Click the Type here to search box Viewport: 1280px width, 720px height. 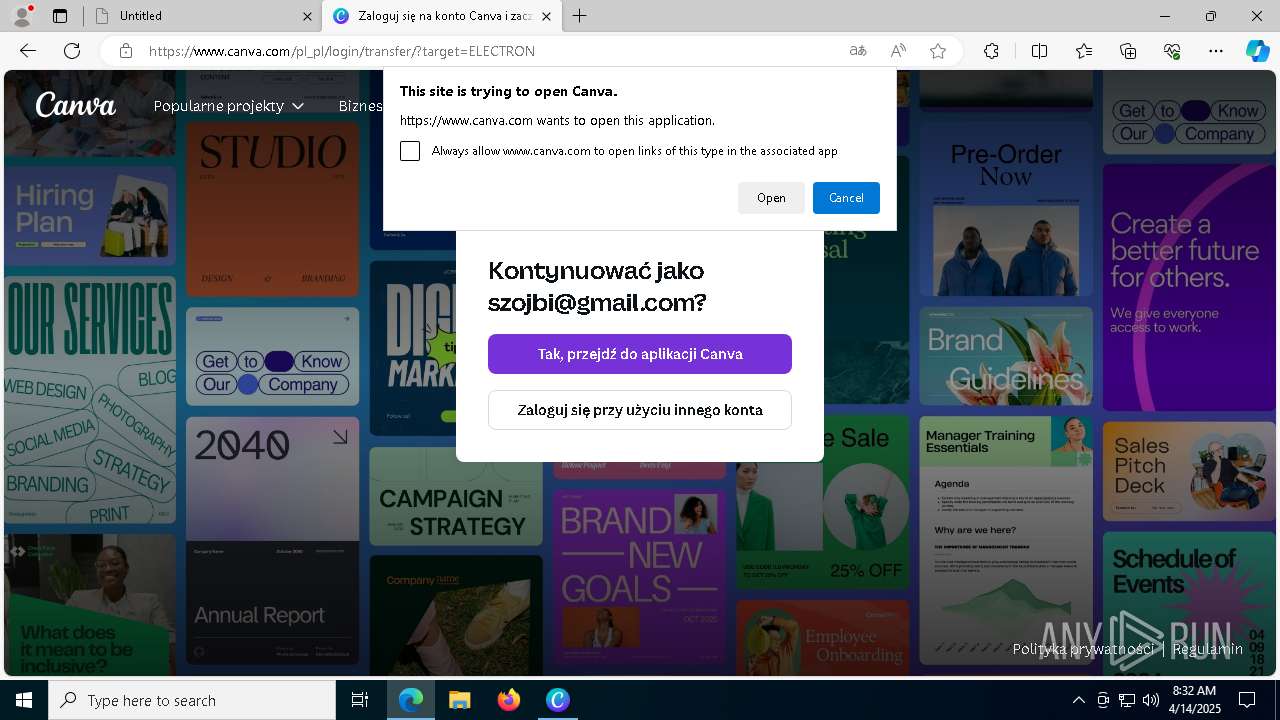pyautogui.click(x=192, y=700)
